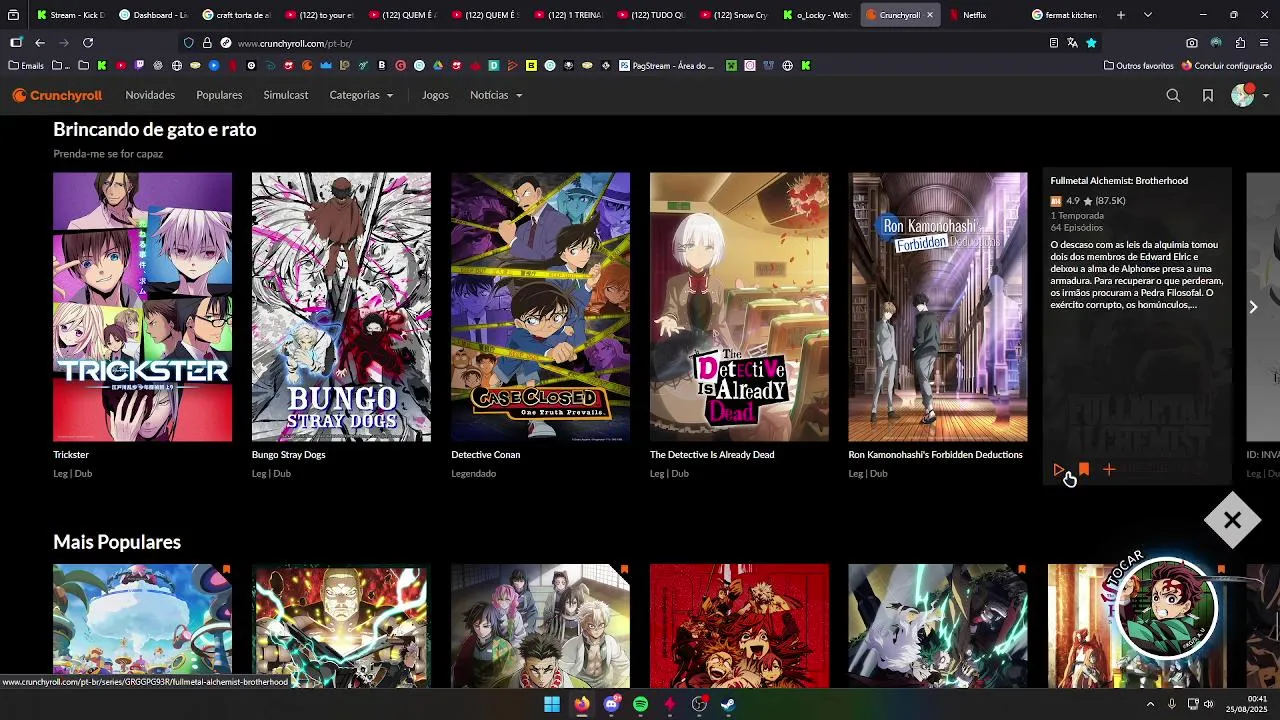Play Fullmetal Alchemist: Brotherhood with play icon
Screen dimensions: 1280x720
(1058, 469)
